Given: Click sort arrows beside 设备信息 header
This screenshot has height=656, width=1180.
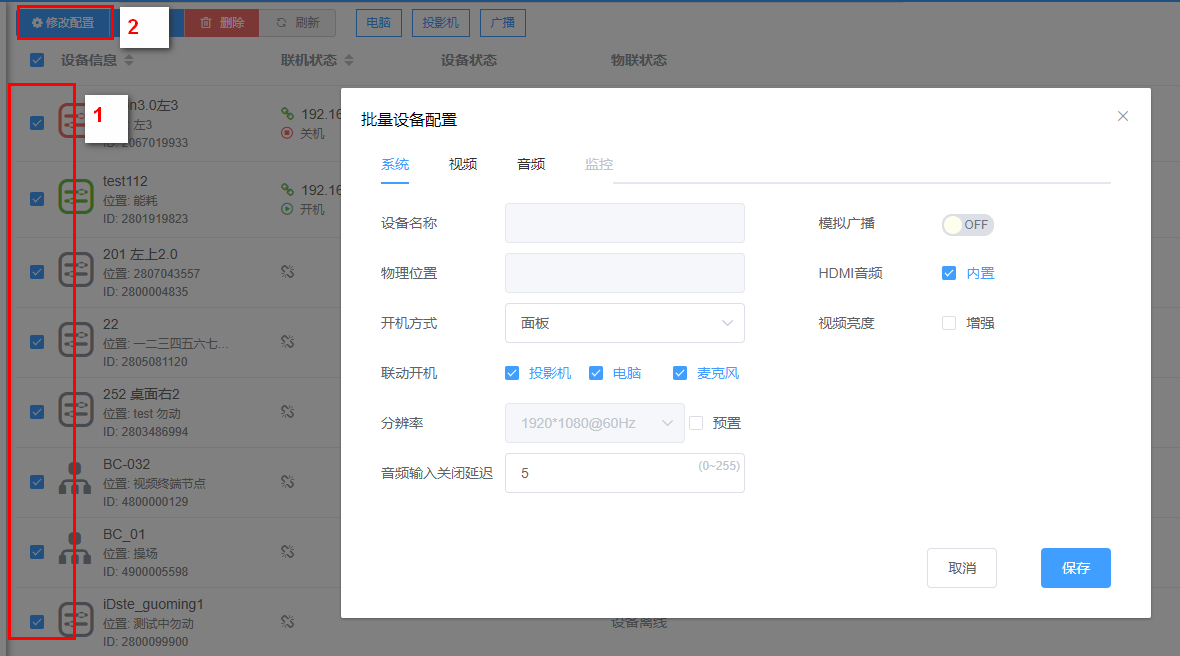Looking at the screenshot, I should pyautogui.click(x=129, y=61).
